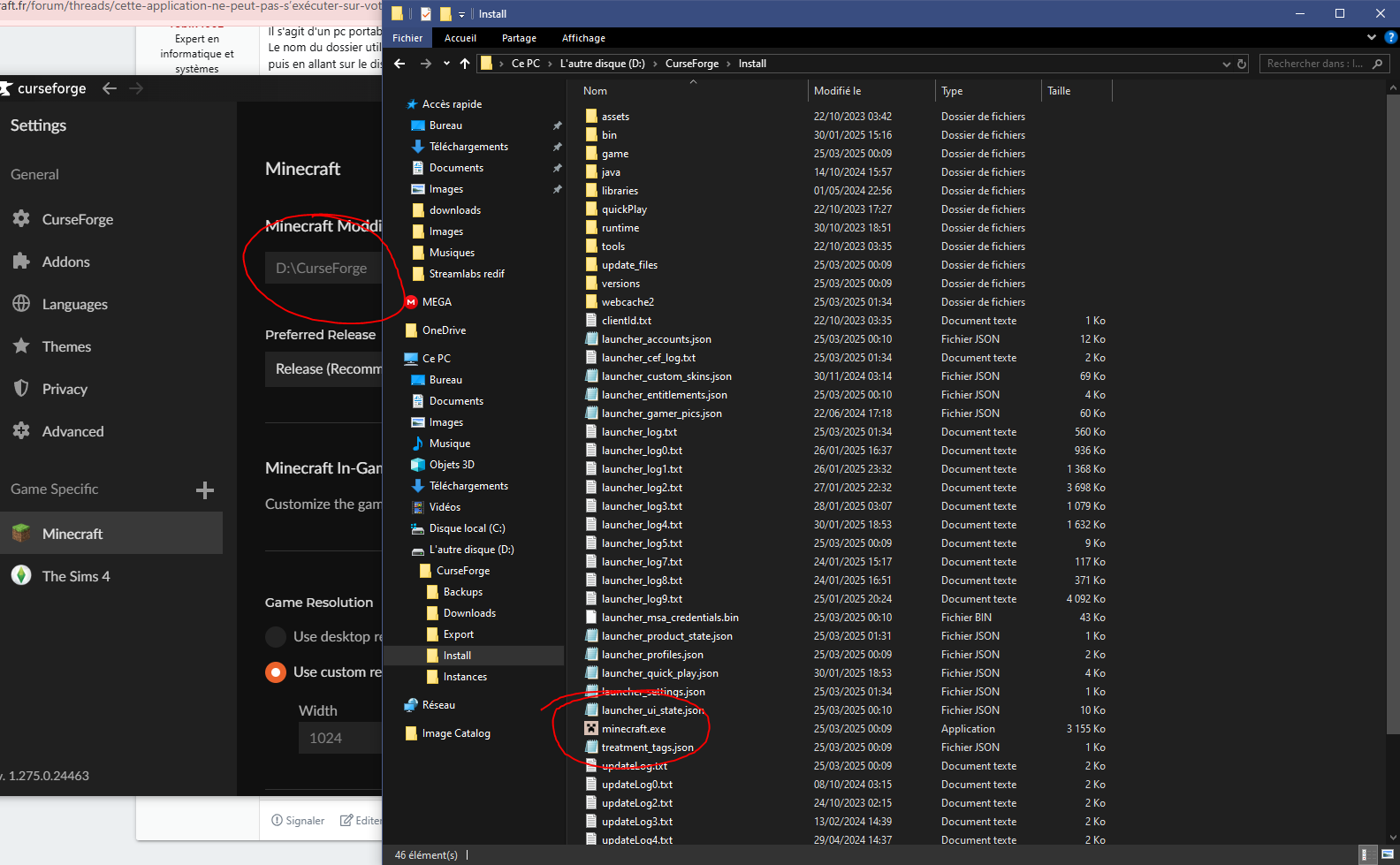Click the Réseau network icon

(x=411, y=705)
